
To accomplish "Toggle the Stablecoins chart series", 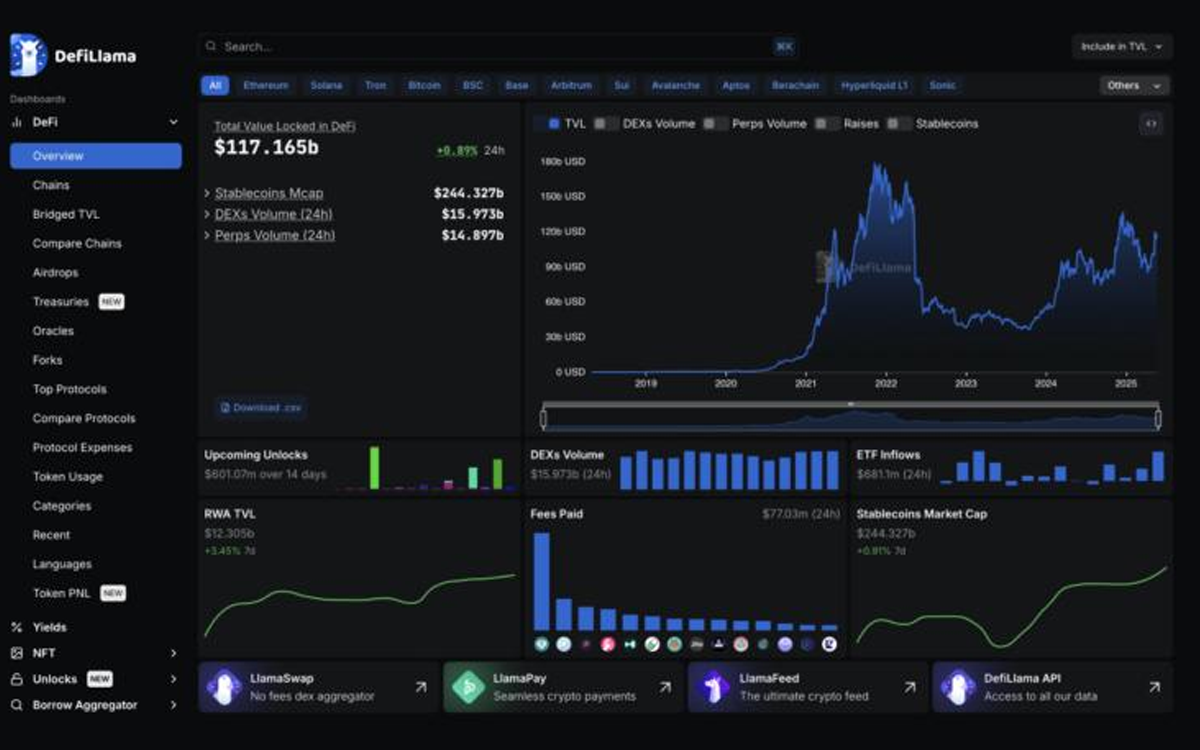I will coord(900,124).
